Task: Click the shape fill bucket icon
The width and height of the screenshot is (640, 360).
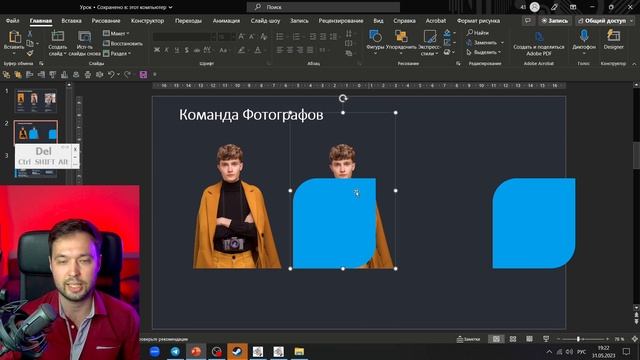Action: [447, 33]
